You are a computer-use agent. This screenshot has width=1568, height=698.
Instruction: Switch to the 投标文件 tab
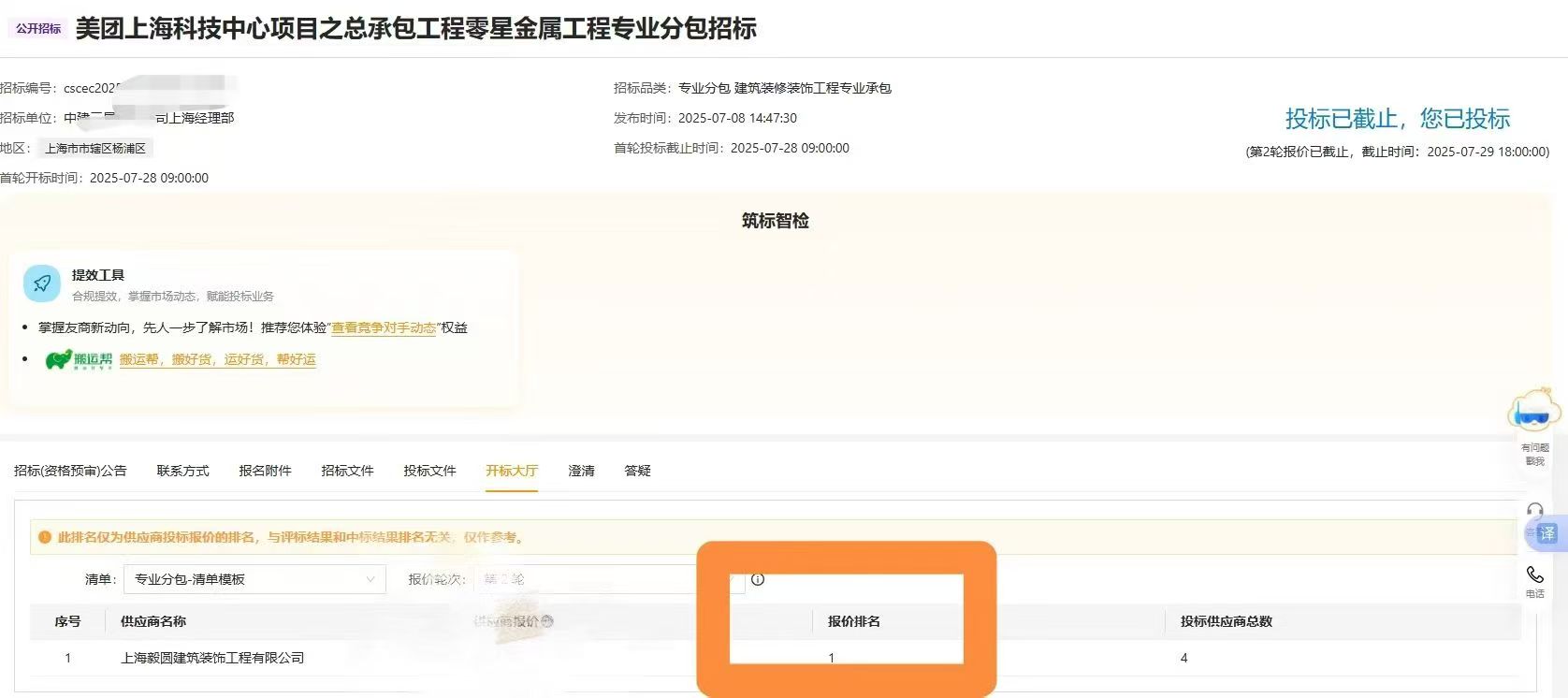(429, 471)
